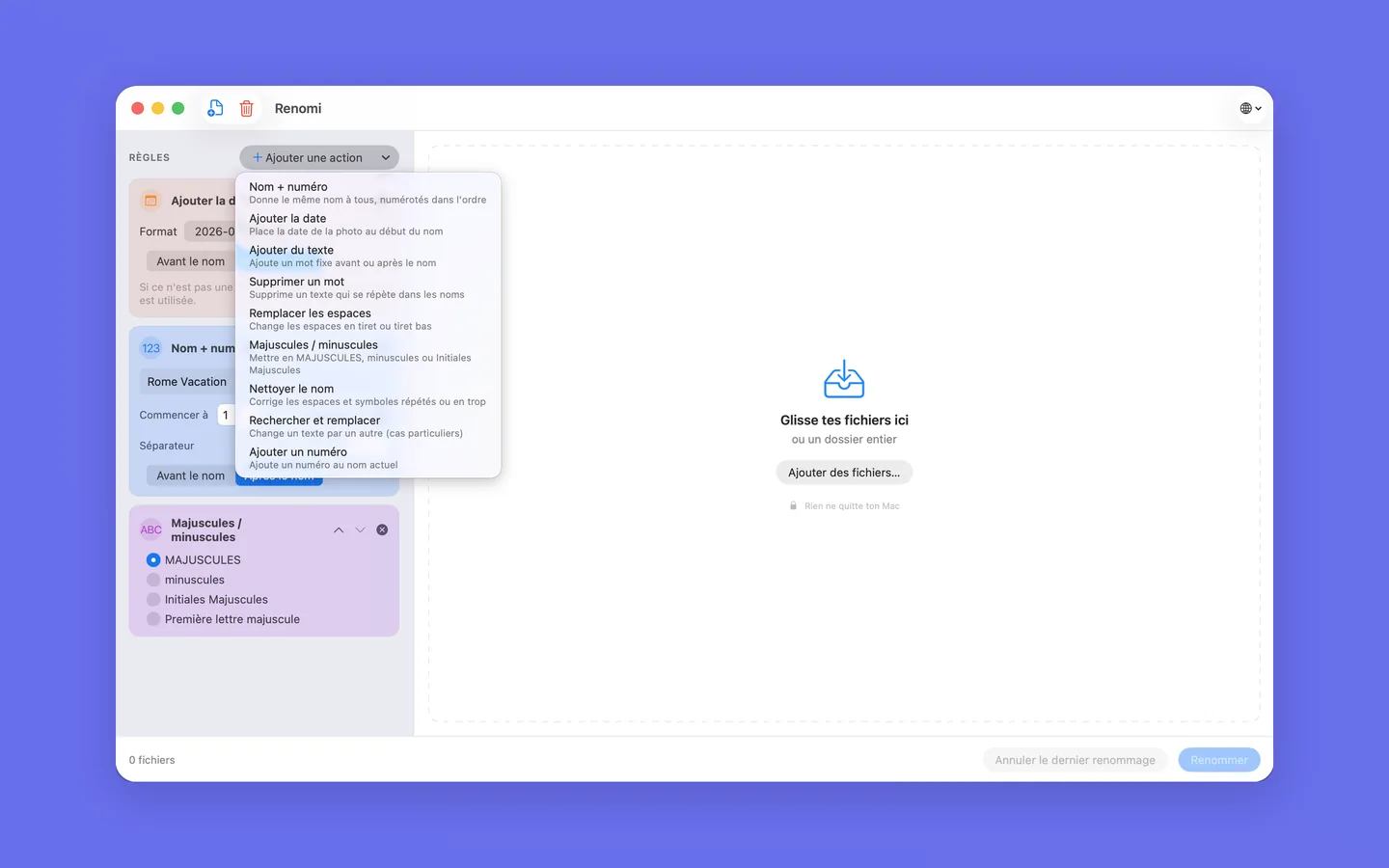
Task: Select Première lettre majuscule option
Action: coord(153,619)
